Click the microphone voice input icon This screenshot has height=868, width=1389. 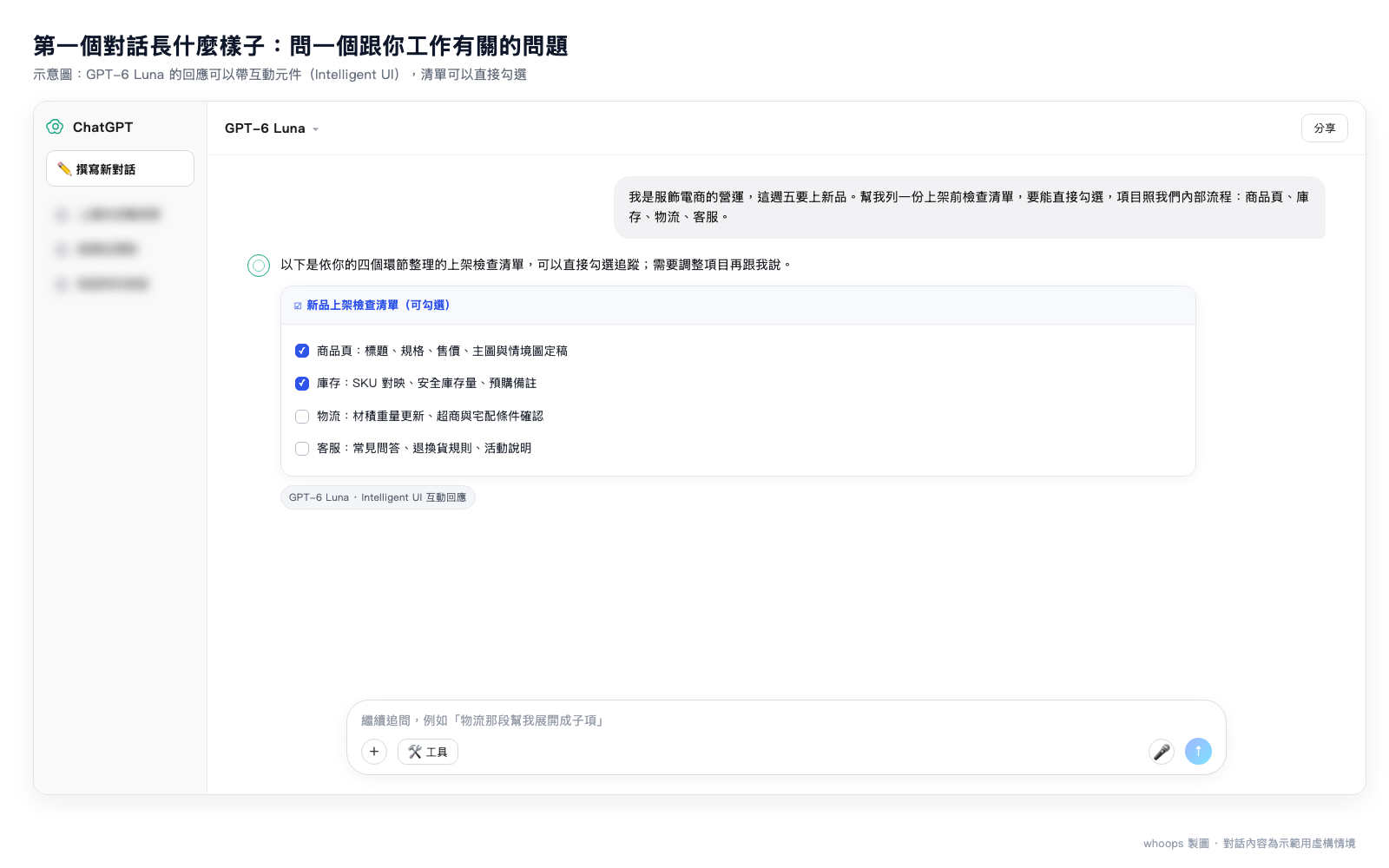point(1162,752)
